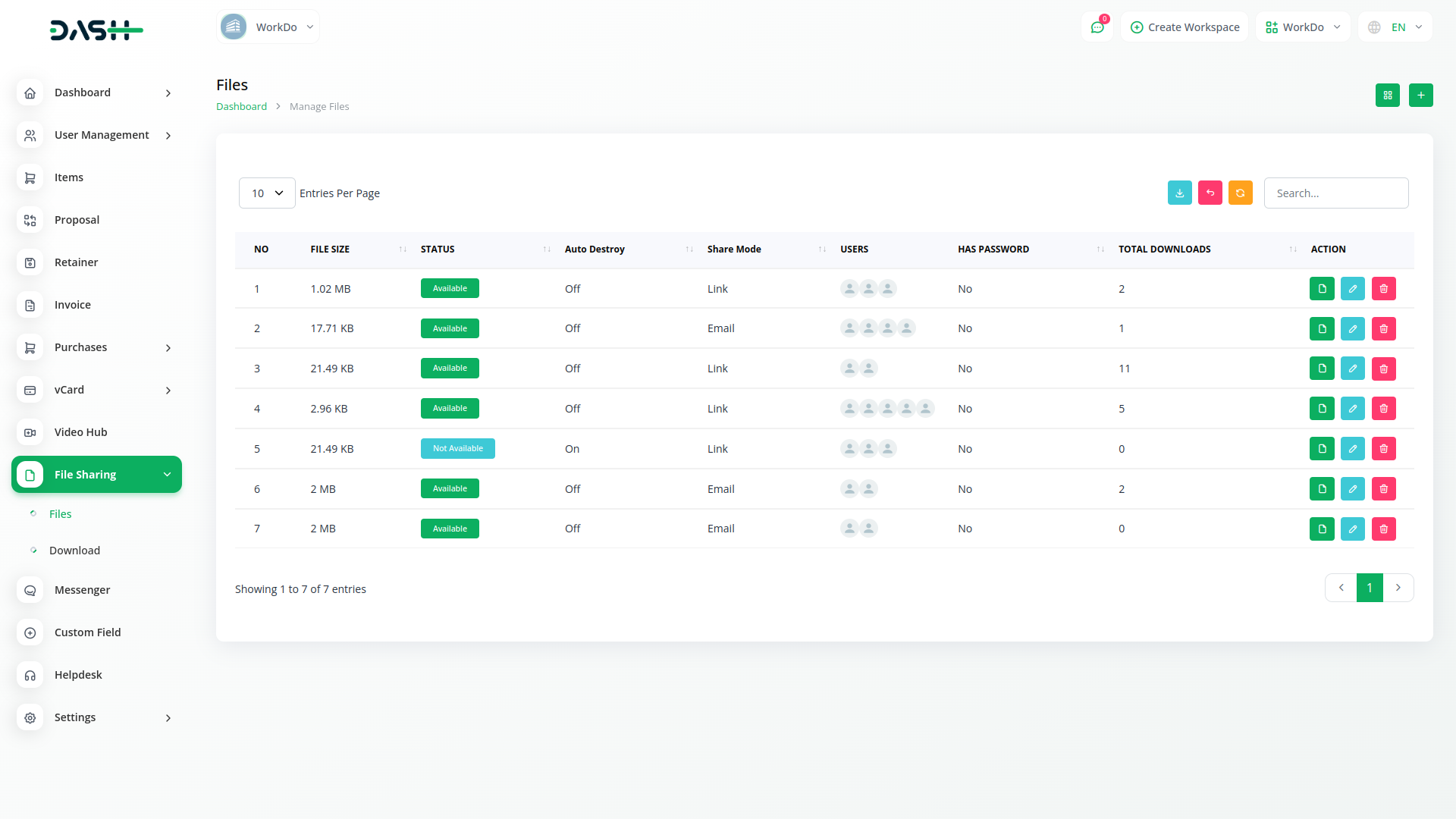Click the green plus add file button

1420,96
